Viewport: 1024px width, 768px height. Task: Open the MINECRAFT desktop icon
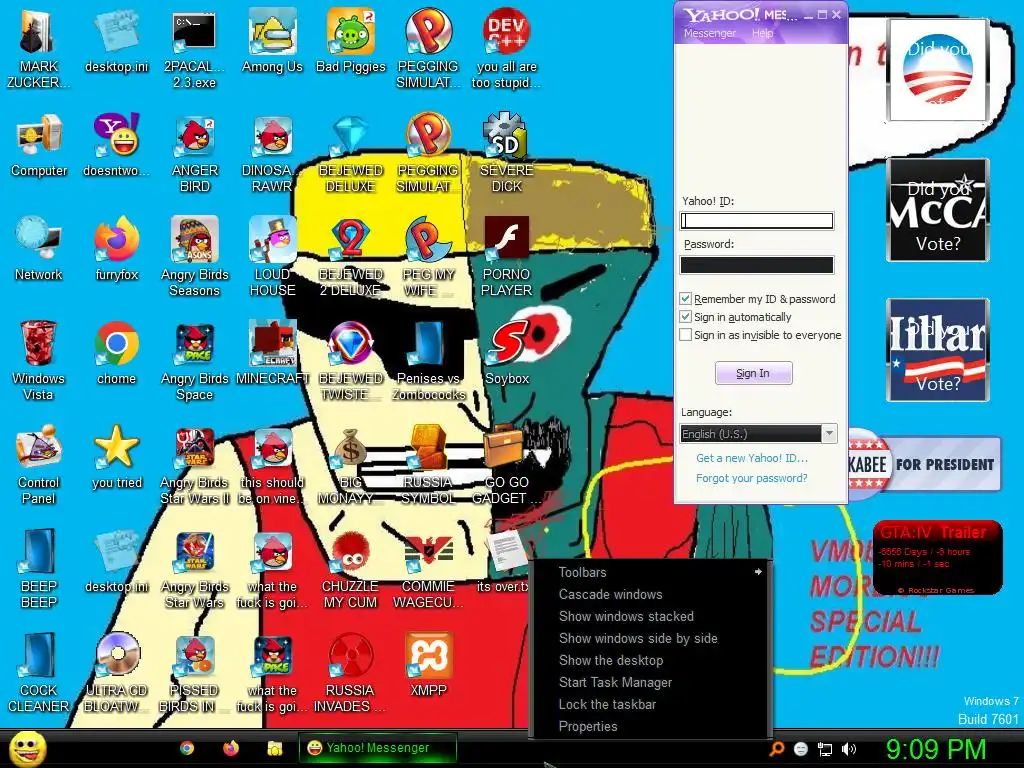pyautogui.click(x=272, y=353)
